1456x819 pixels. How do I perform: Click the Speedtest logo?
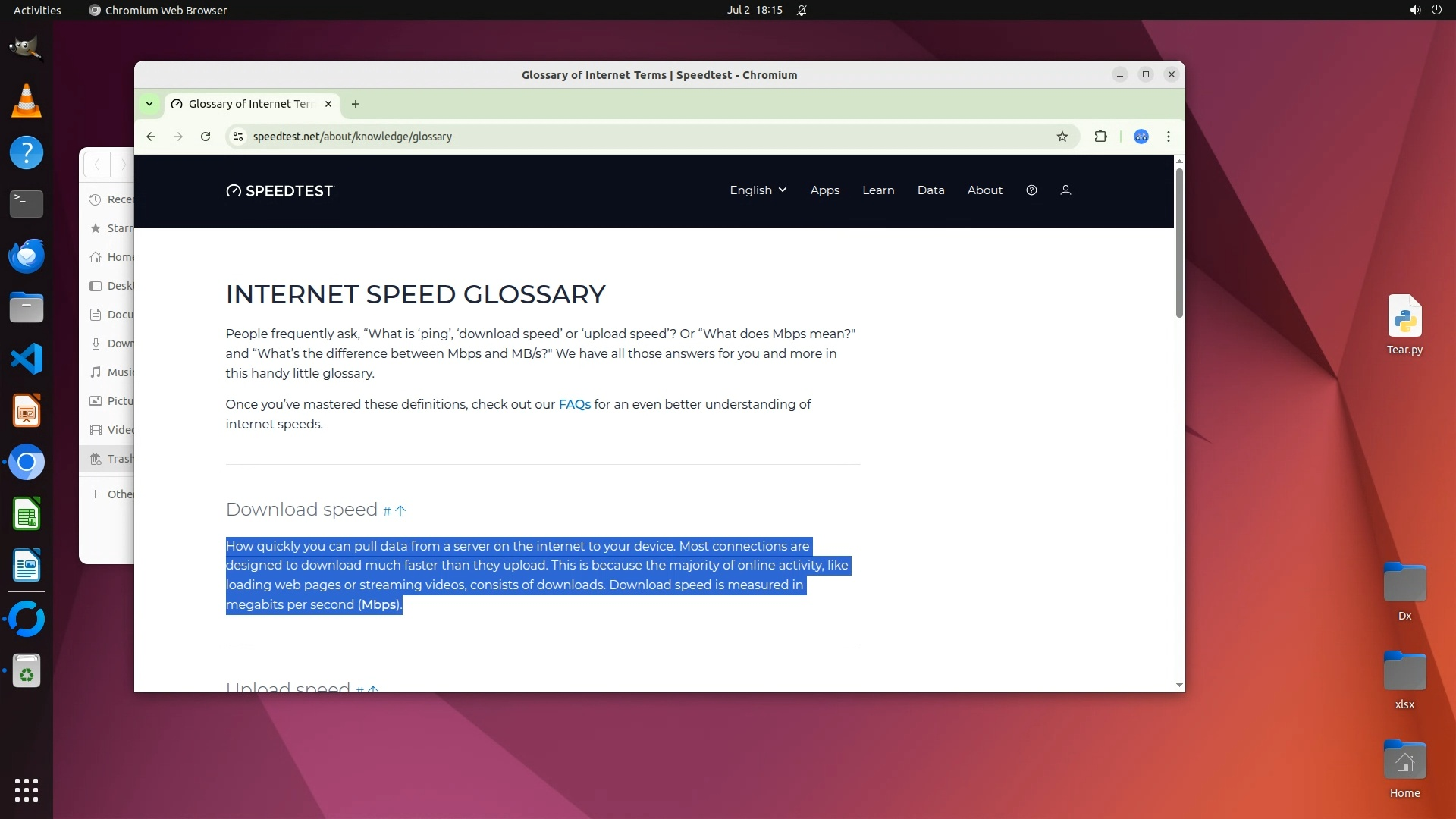point(280,191)
